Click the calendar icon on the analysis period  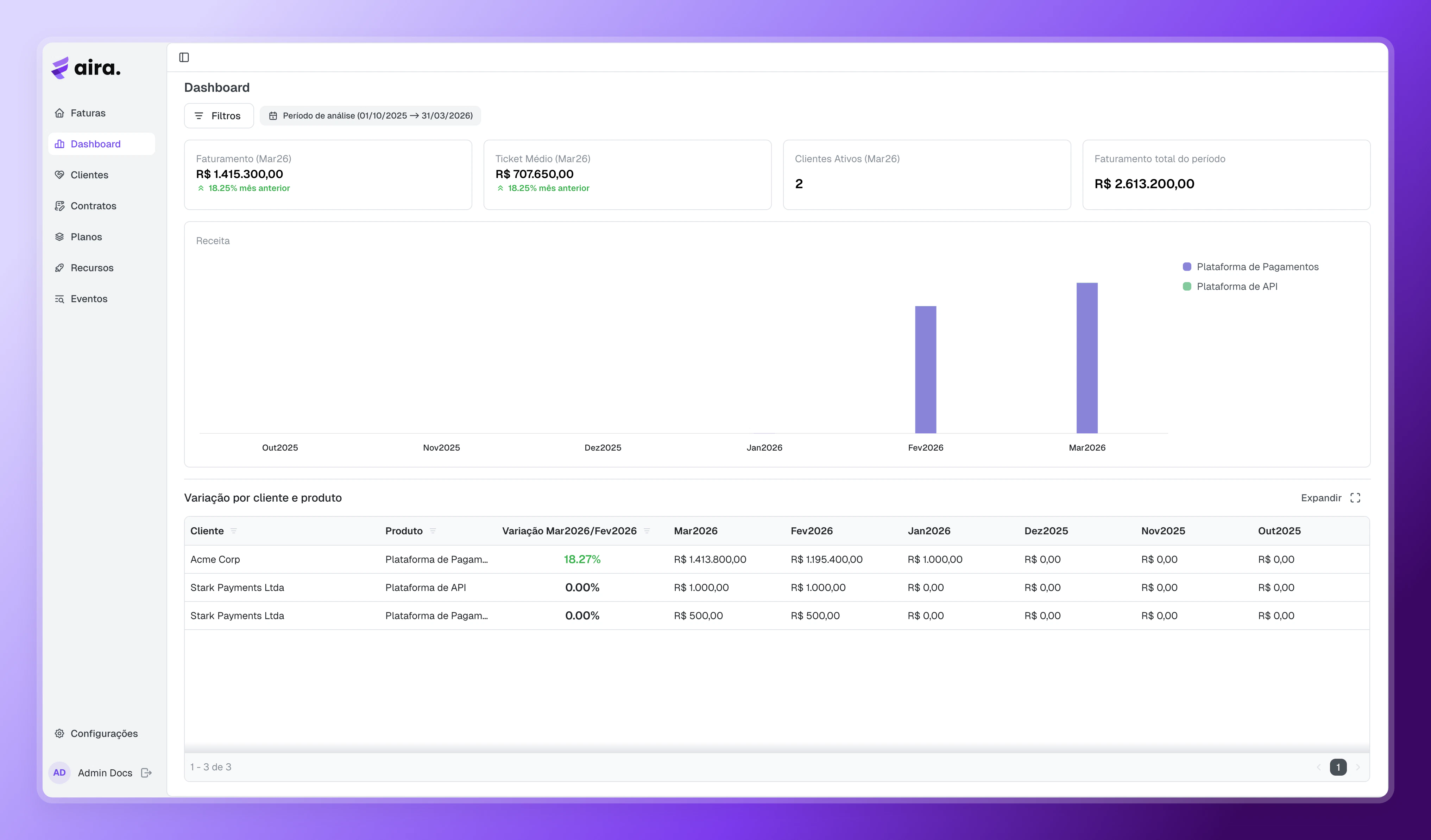274,115
